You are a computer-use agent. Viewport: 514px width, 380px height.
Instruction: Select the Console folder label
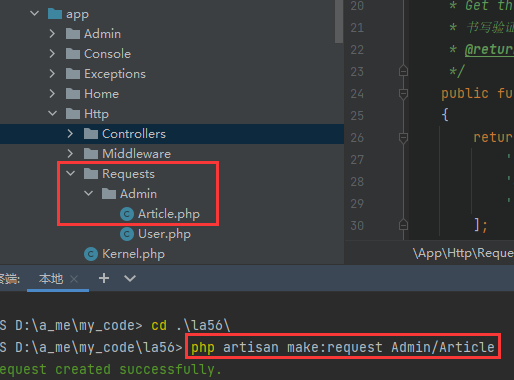point(107,54)
